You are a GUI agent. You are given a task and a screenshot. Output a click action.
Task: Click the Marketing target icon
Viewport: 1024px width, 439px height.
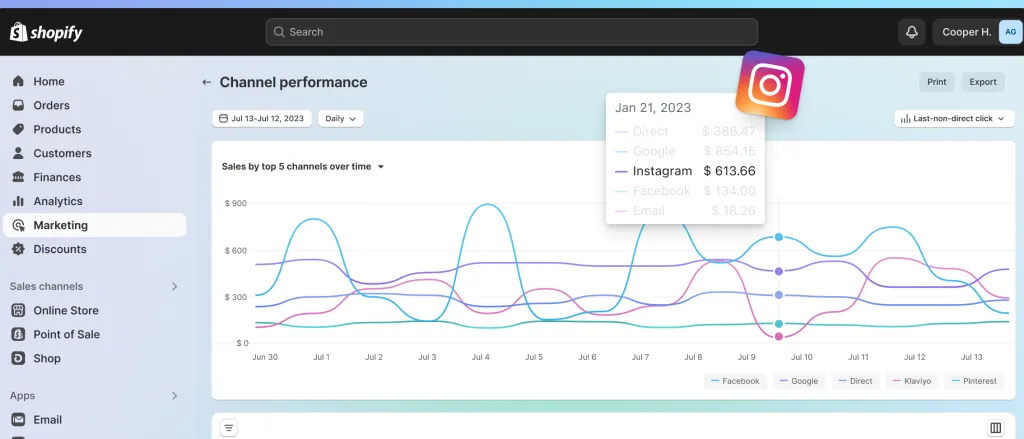(18, 225)
